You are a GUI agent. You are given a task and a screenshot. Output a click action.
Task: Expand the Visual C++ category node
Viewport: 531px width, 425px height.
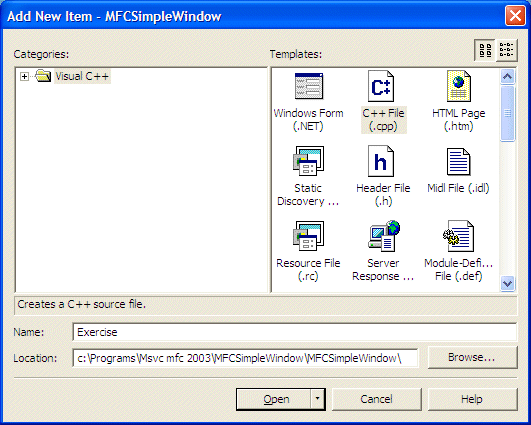pos(24,77)
